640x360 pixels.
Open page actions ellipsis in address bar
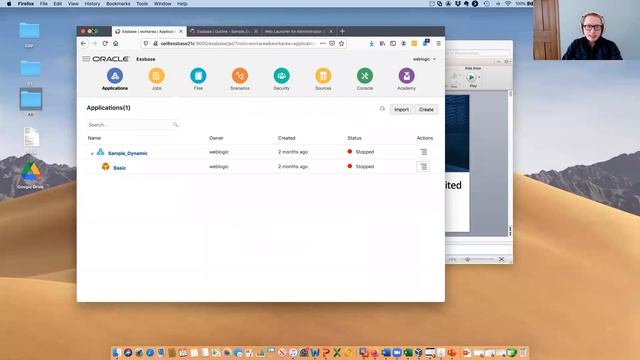click(322, 43)
